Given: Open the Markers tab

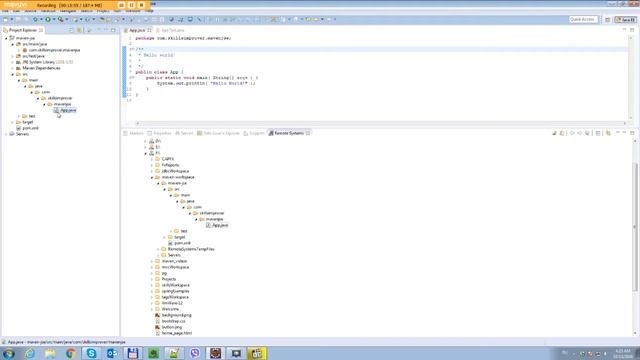Looking at the screenshot, I should pyautogui.click(x=136, y=133).
